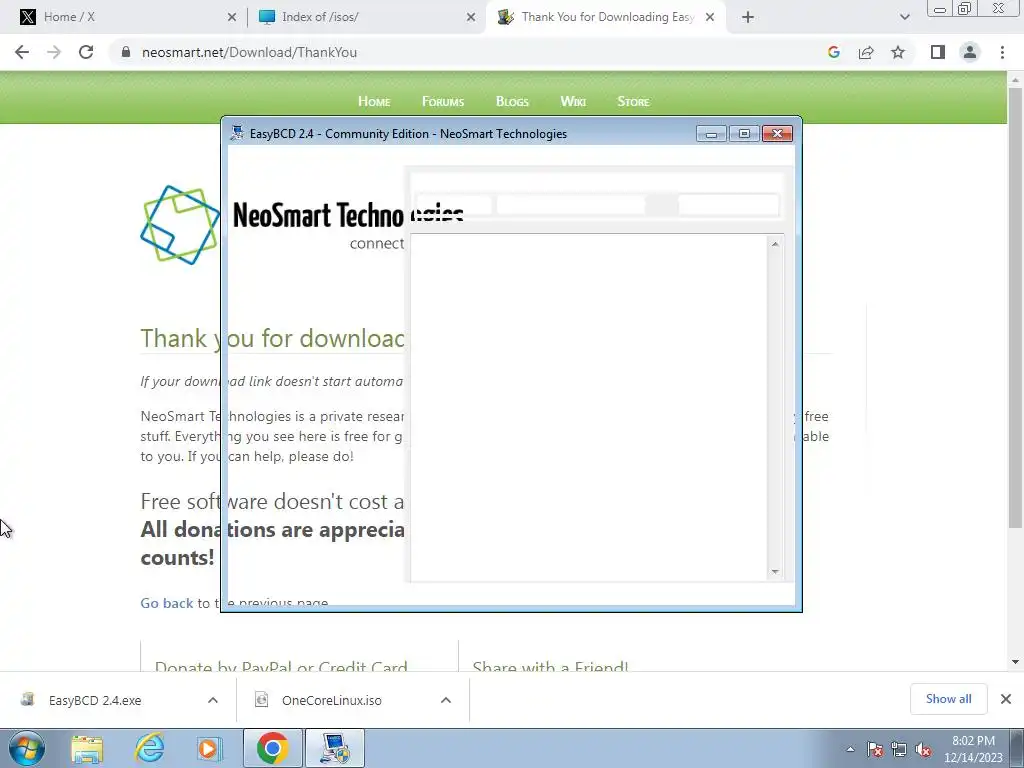Open Windows Media Player from taskbar
The height and width of the screenshot is (768, 1024).
pyautogui.click(x=210, y=748)
